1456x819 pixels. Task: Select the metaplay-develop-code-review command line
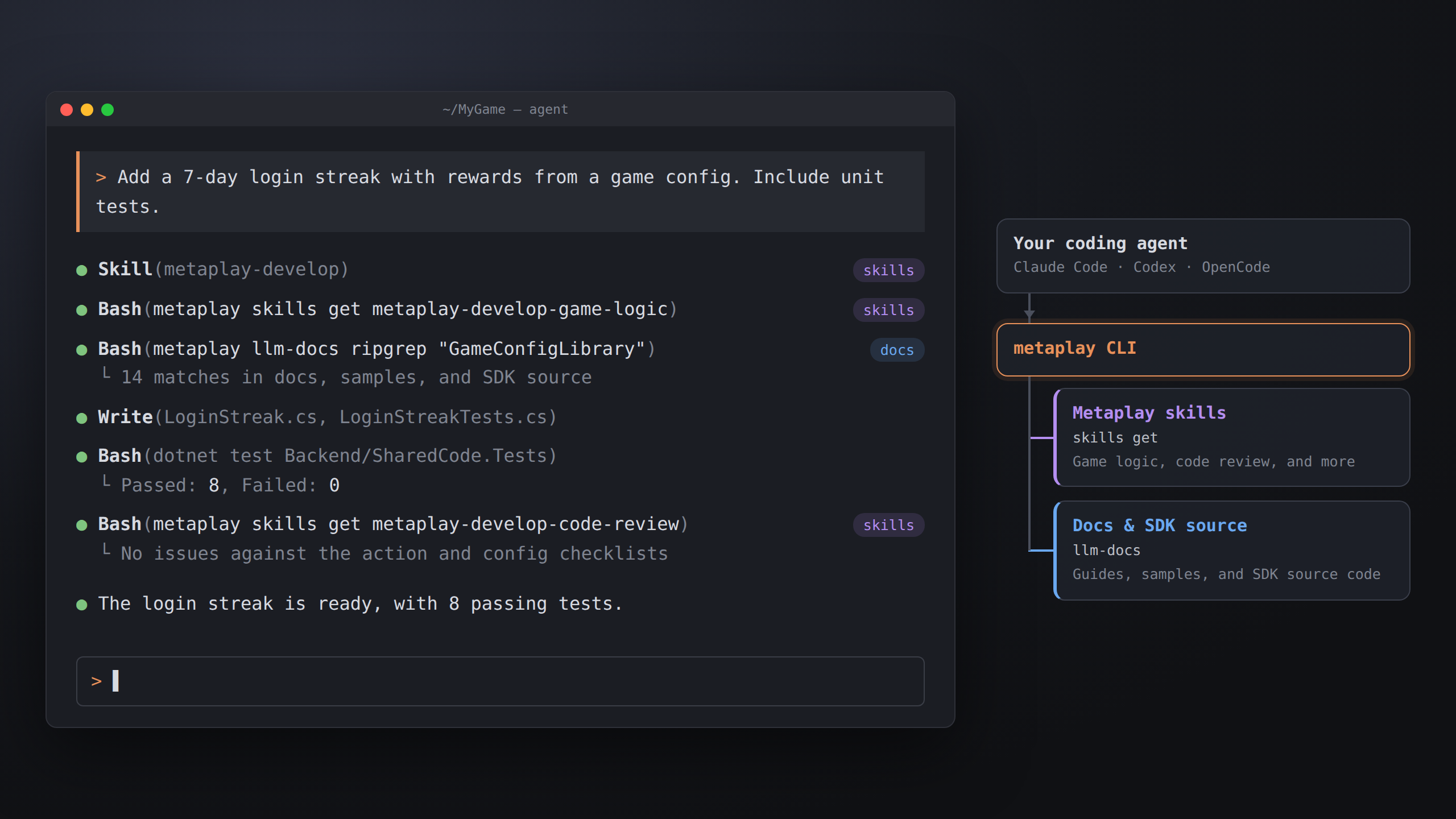click(x=393, y=524)
